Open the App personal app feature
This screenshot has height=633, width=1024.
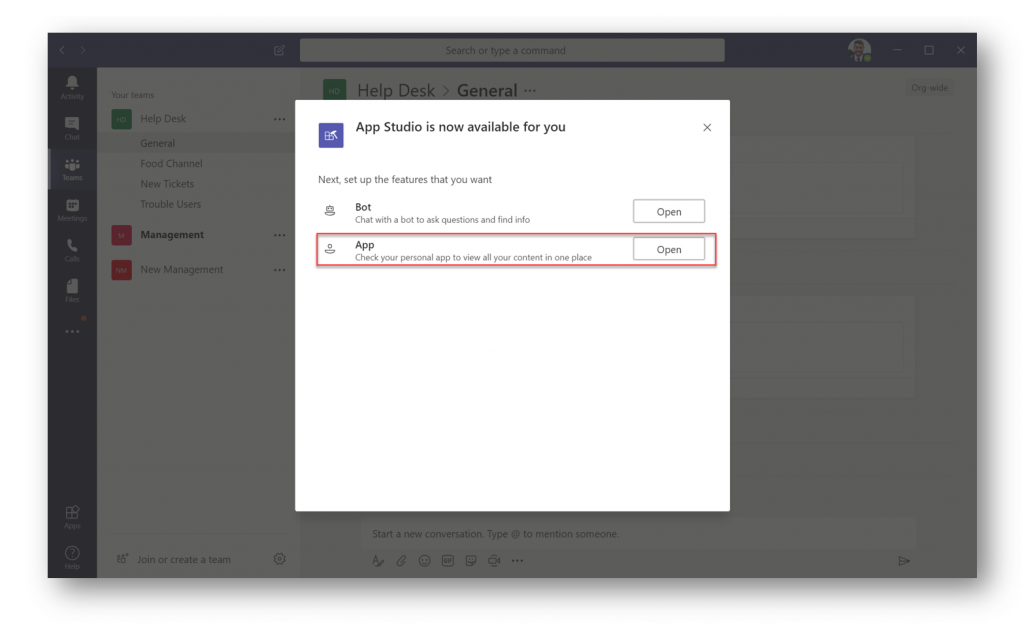tap(669, 250)
